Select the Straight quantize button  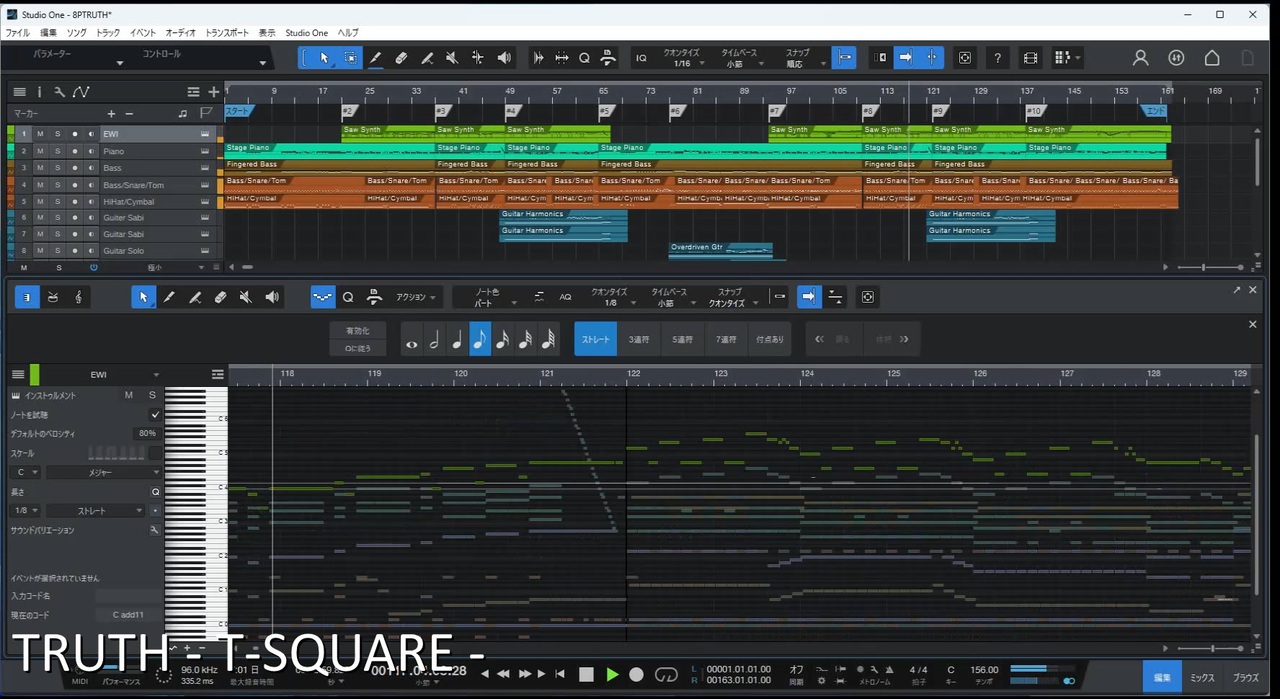tap(595, 340)
